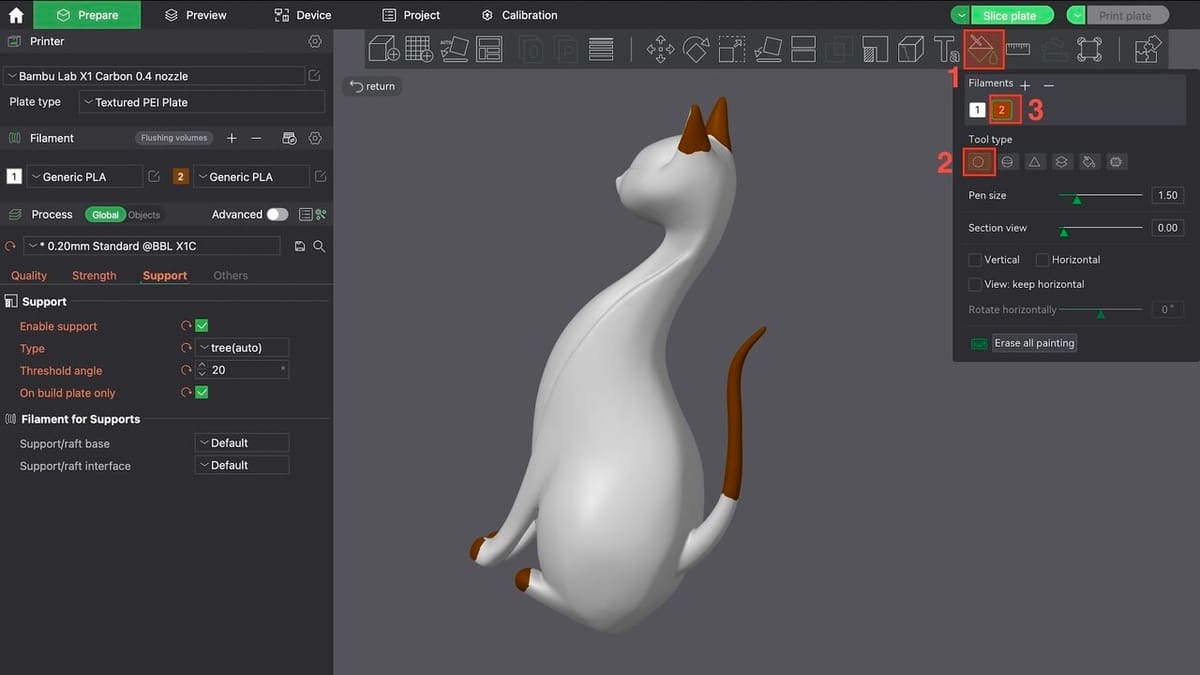Choose the Gap fill tool type
The width and height of the screenshot is (1200, 675).
click(1116, 161)
